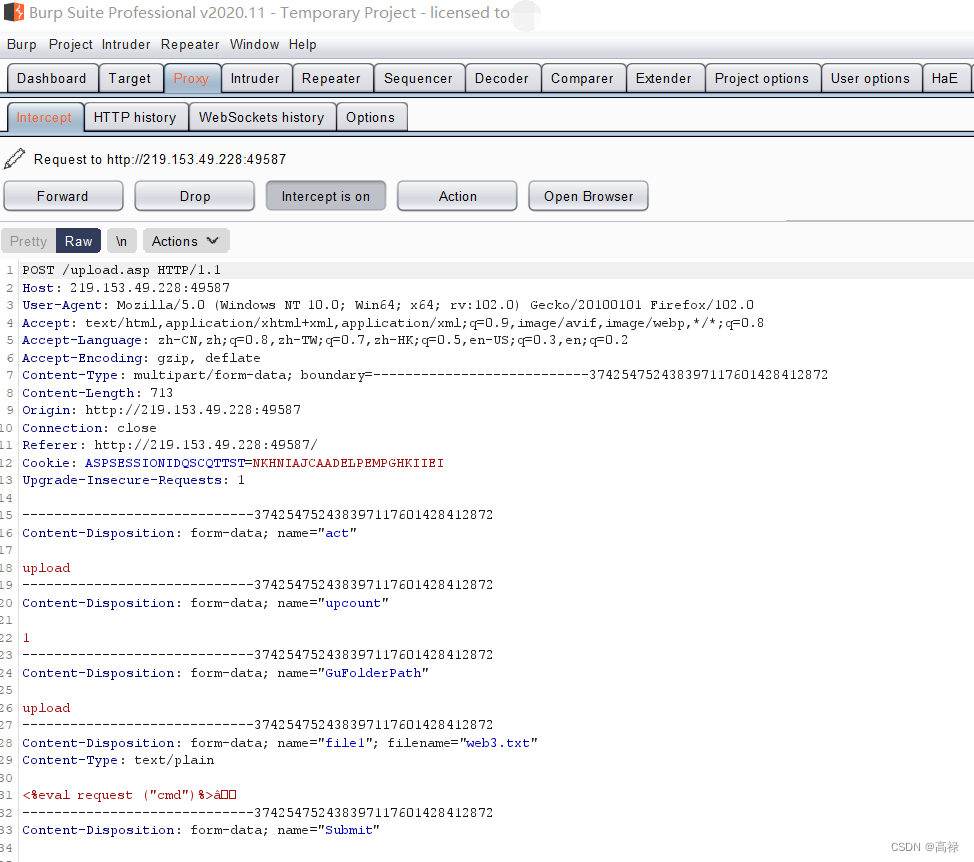
Task: Click the name="Submit" form-data line
Action: [x=201, y=830]
